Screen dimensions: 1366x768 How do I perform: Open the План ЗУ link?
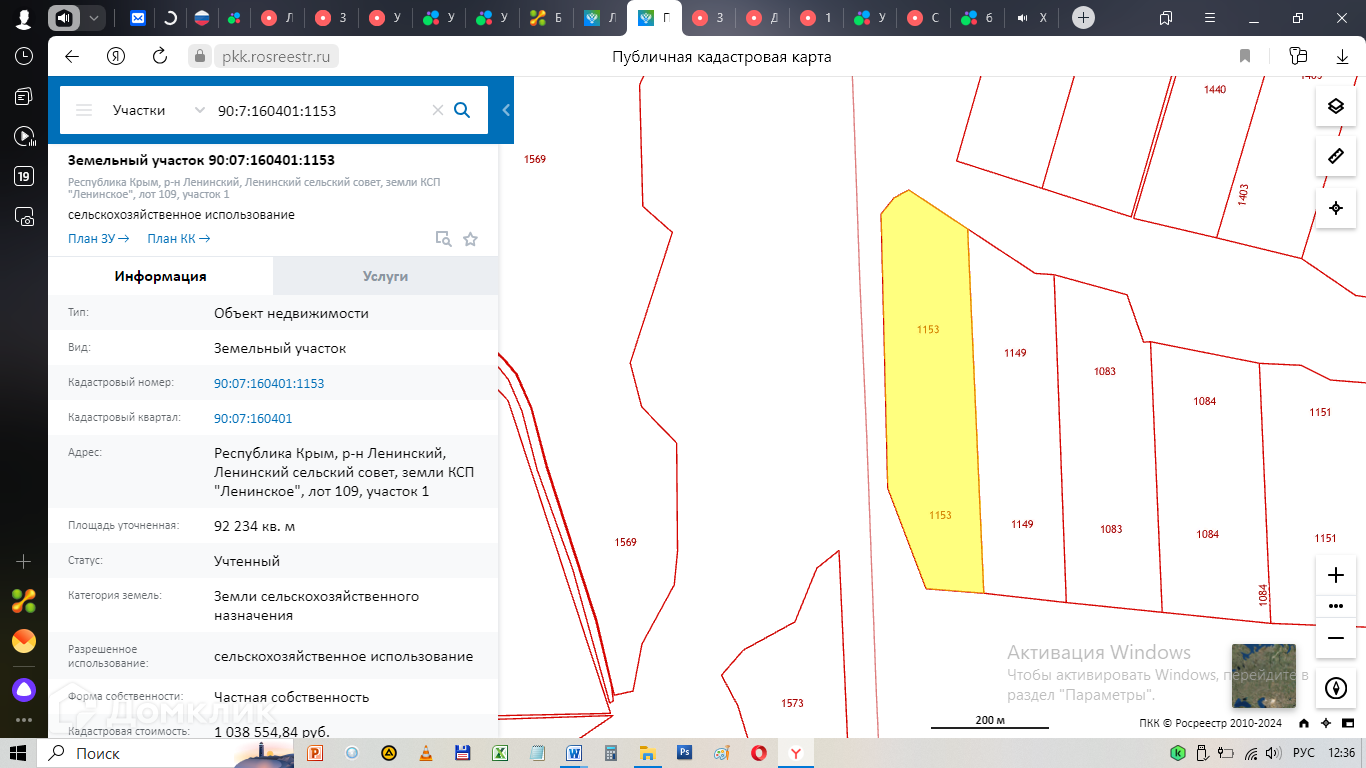[x=99, y=239]
